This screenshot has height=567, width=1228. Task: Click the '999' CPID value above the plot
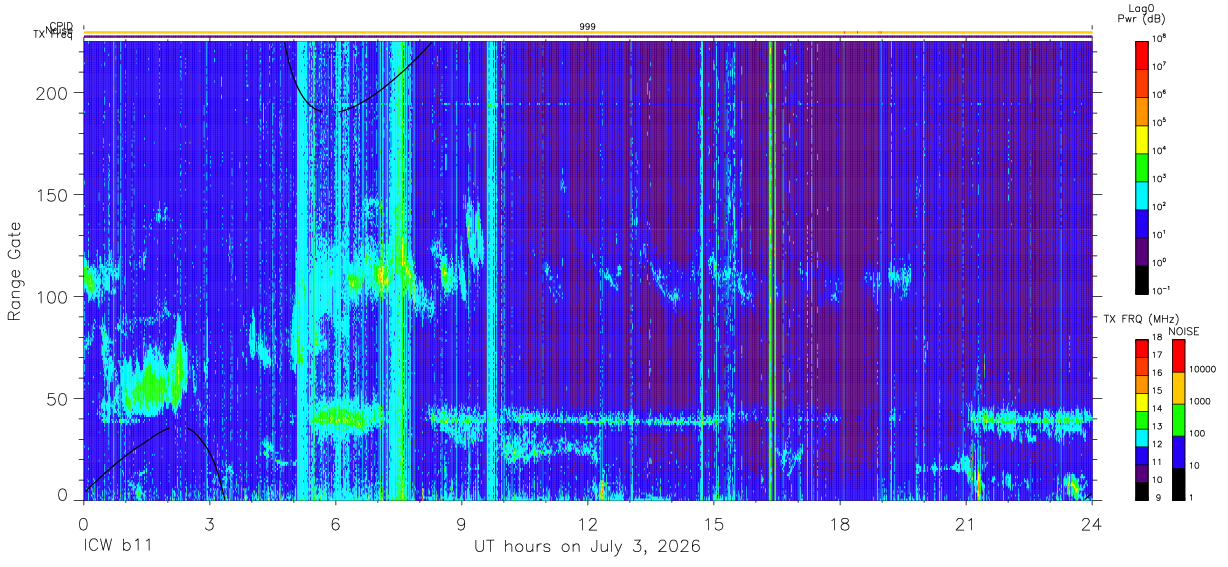coord(587,26)
